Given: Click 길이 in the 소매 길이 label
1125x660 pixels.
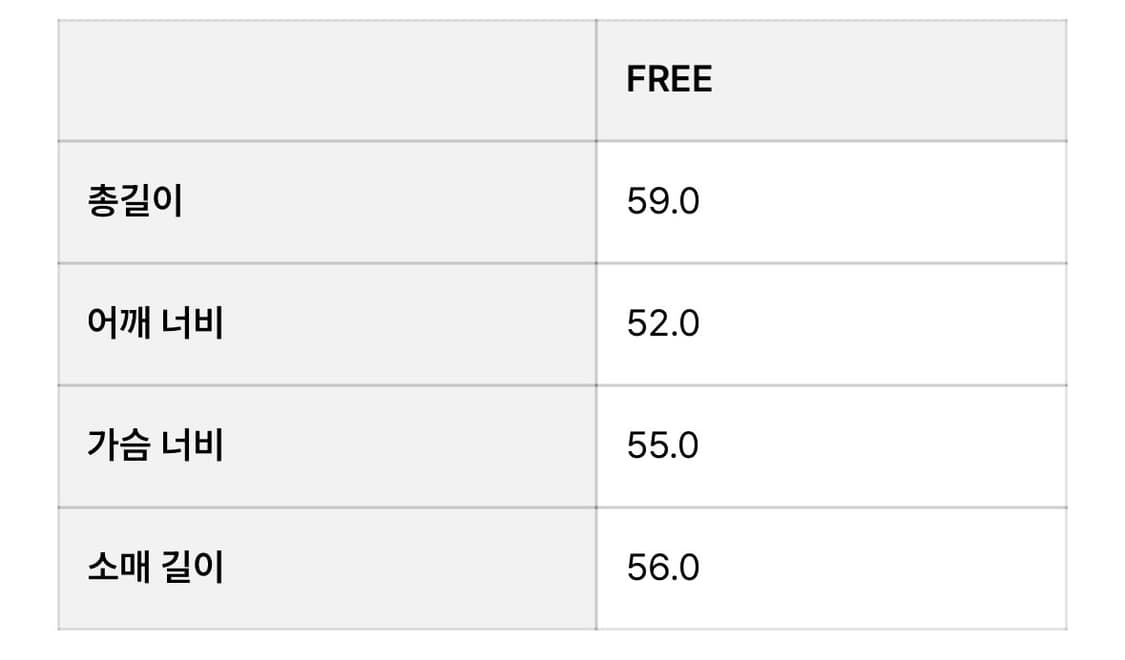Looking at the screenshot, I should click(192, 568).
